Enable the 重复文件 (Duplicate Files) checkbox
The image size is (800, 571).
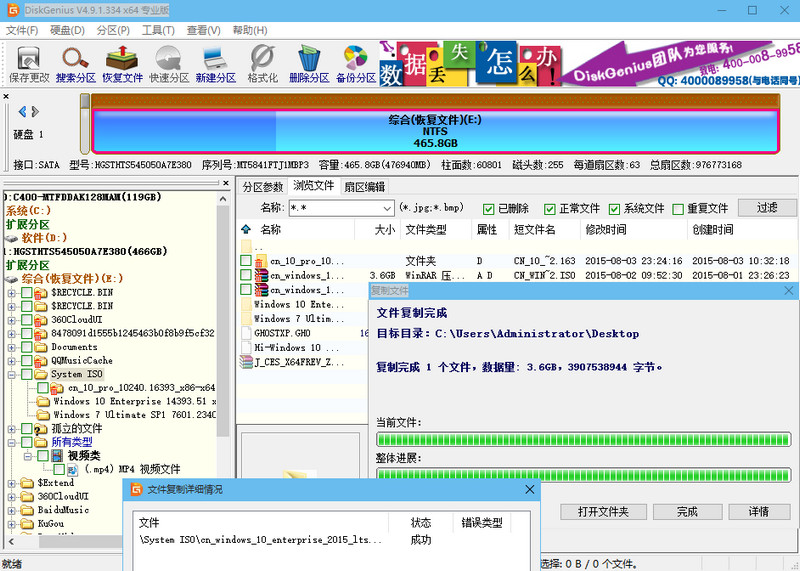click(678, 209)
